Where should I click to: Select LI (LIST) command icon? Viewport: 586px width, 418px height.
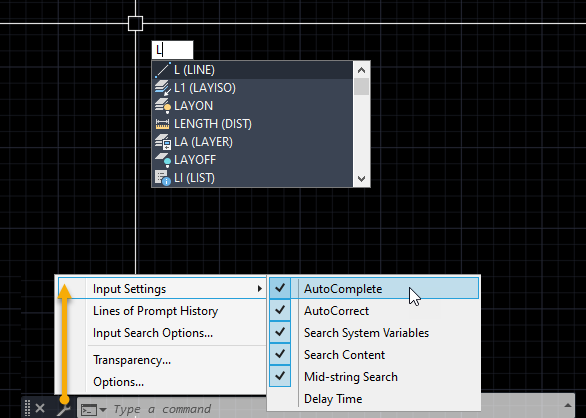click(163, 178)
